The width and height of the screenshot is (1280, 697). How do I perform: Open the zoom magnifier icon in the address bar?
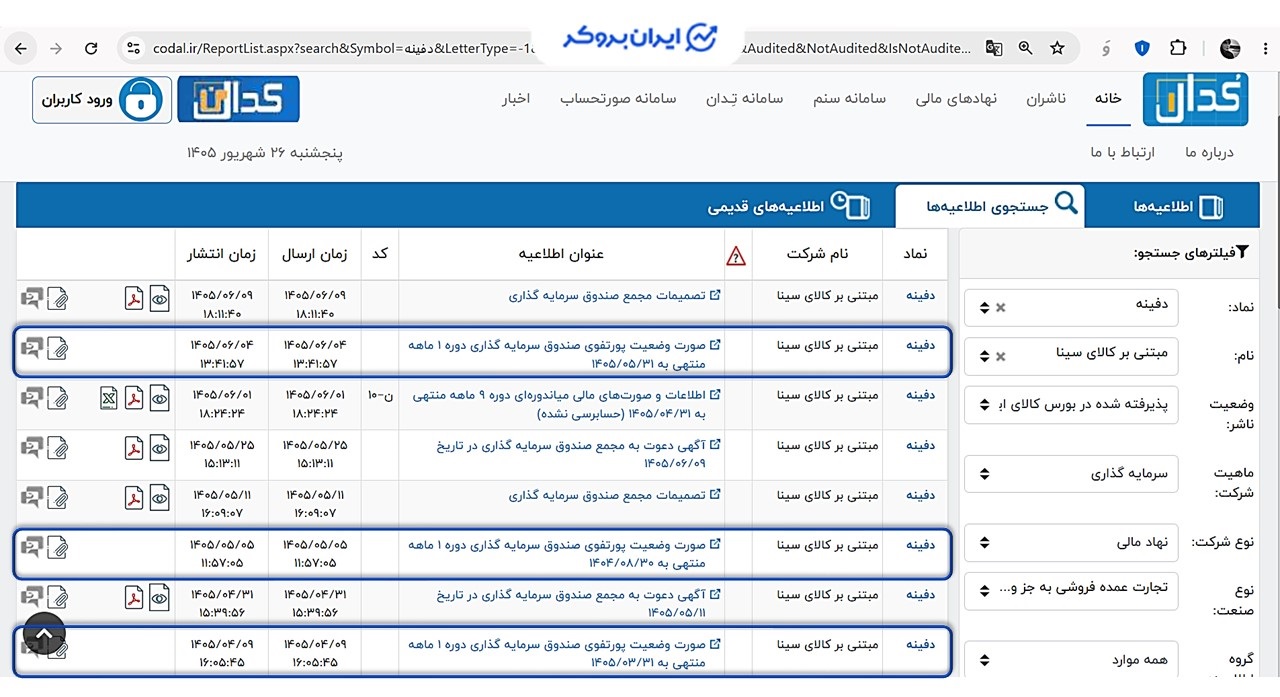click(x=1025, y=48)
